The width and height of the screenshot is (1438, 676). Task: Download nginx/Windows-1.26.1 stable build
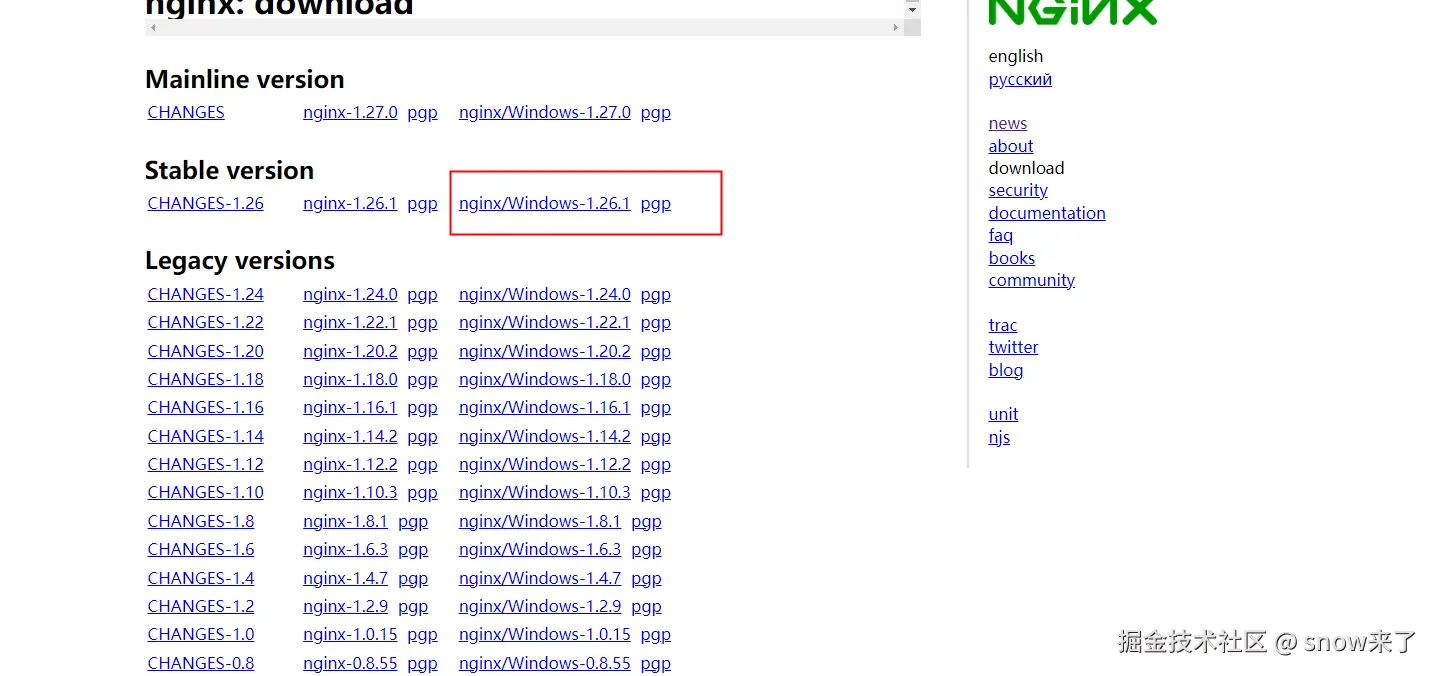click(x=545, y=203)
